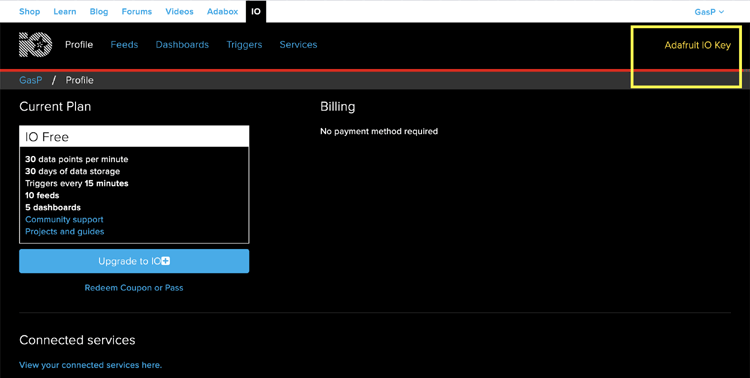Click View your connected services here link
750x378 pixels.
click(x=90, y=365)
